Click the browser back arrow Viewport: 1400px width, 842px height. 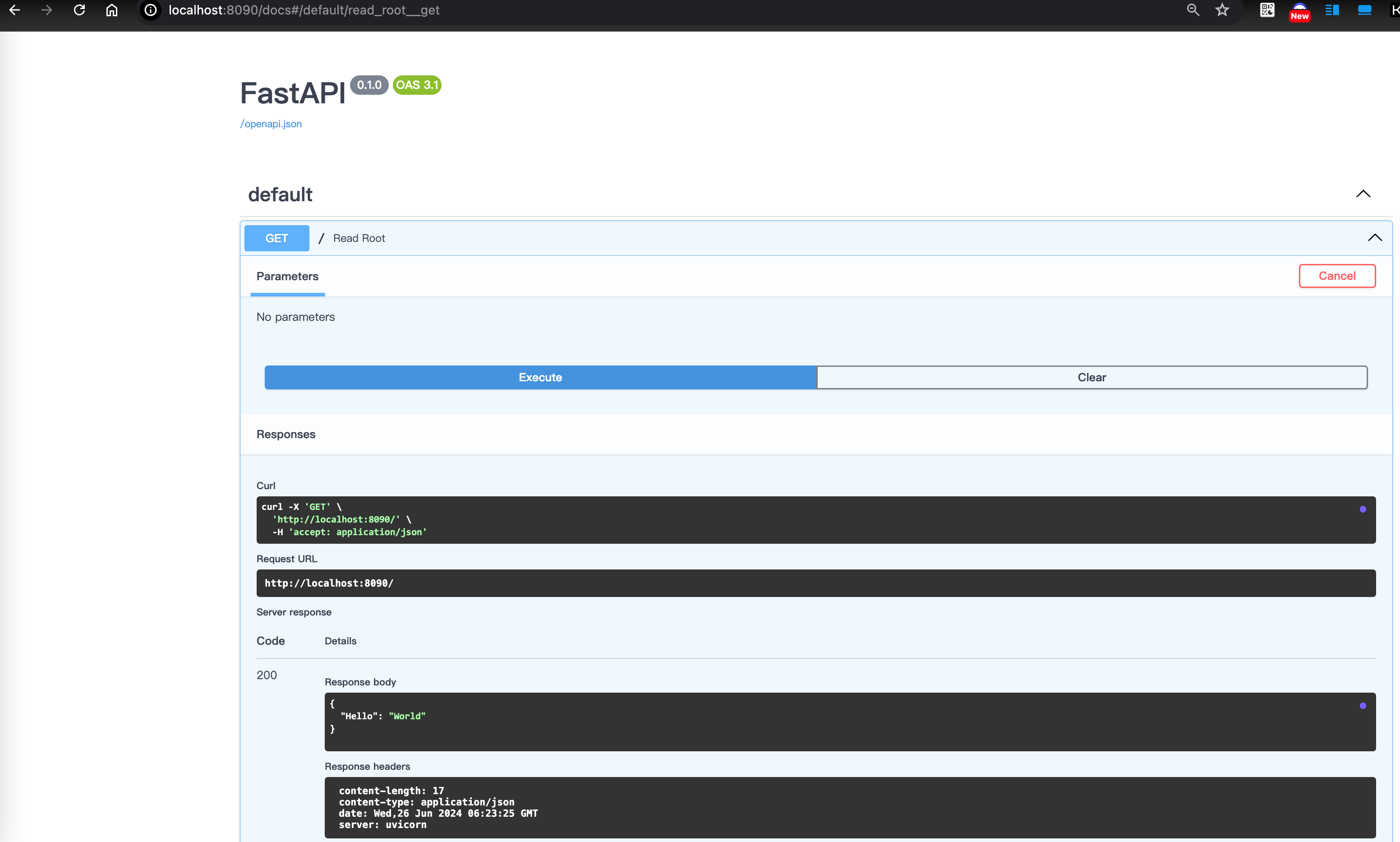pyautogui.click(x=15, y=10)
